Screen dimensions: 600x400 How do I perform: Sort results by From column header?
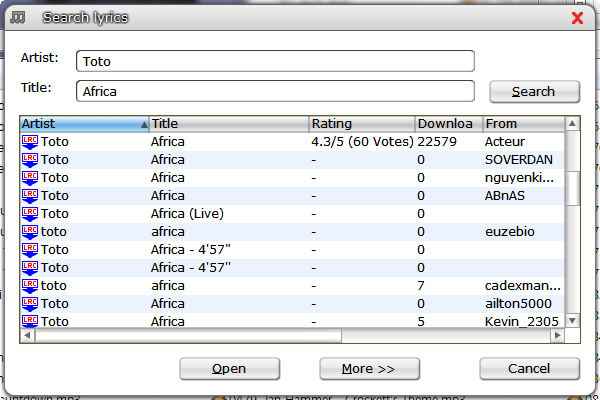524,124
